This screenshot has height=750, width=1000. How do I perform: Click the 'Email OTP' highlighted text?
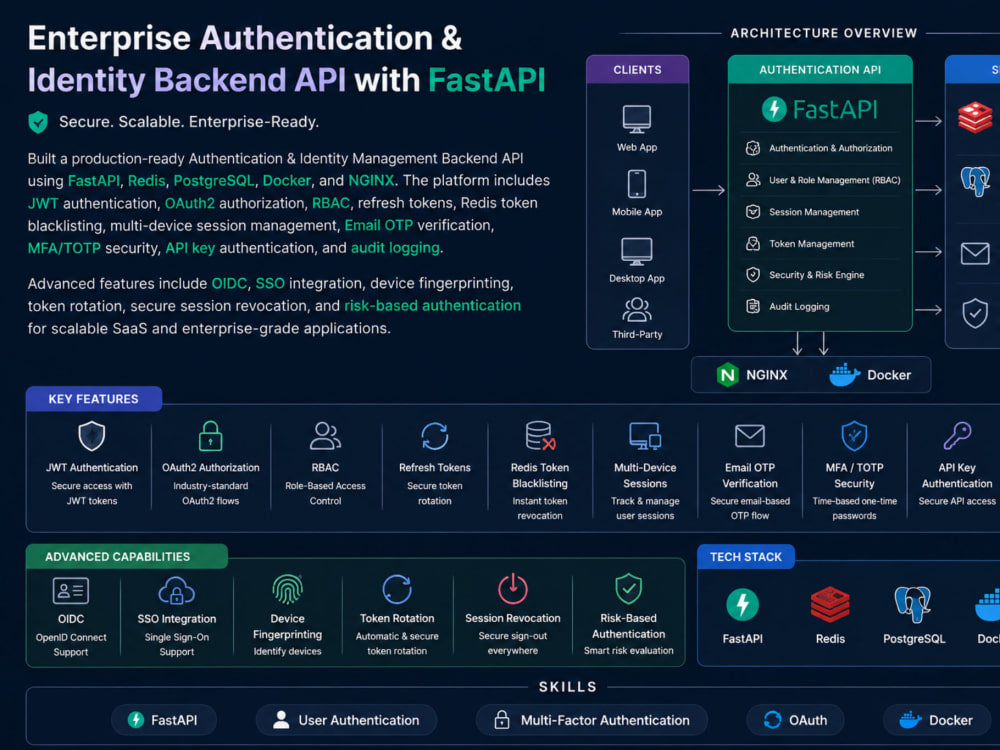point(379,225)
